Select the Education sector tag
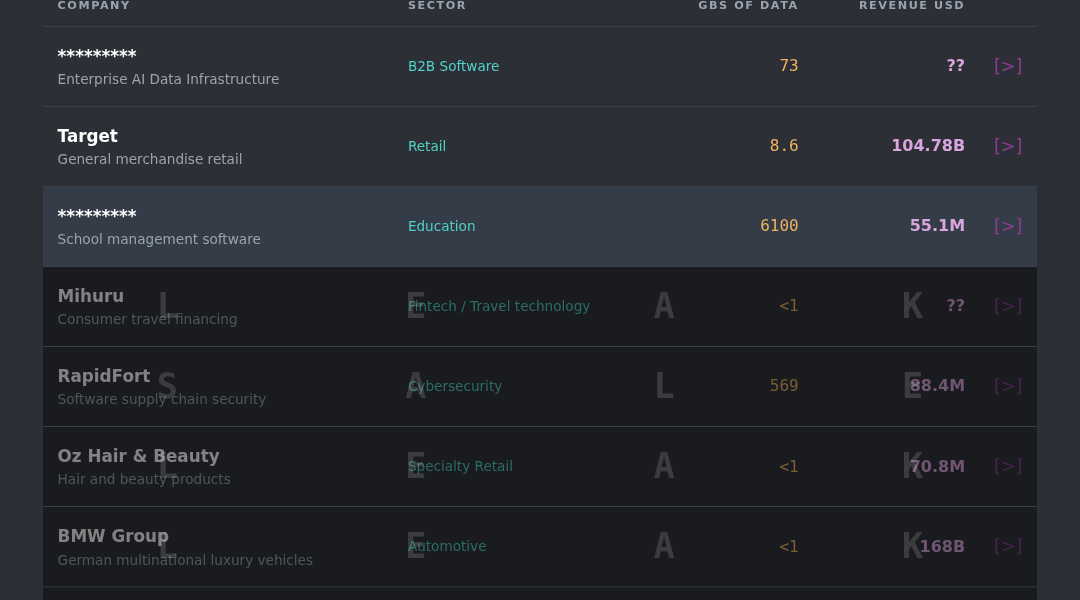This screenshot has height=600, width=1080. [442, 226]
